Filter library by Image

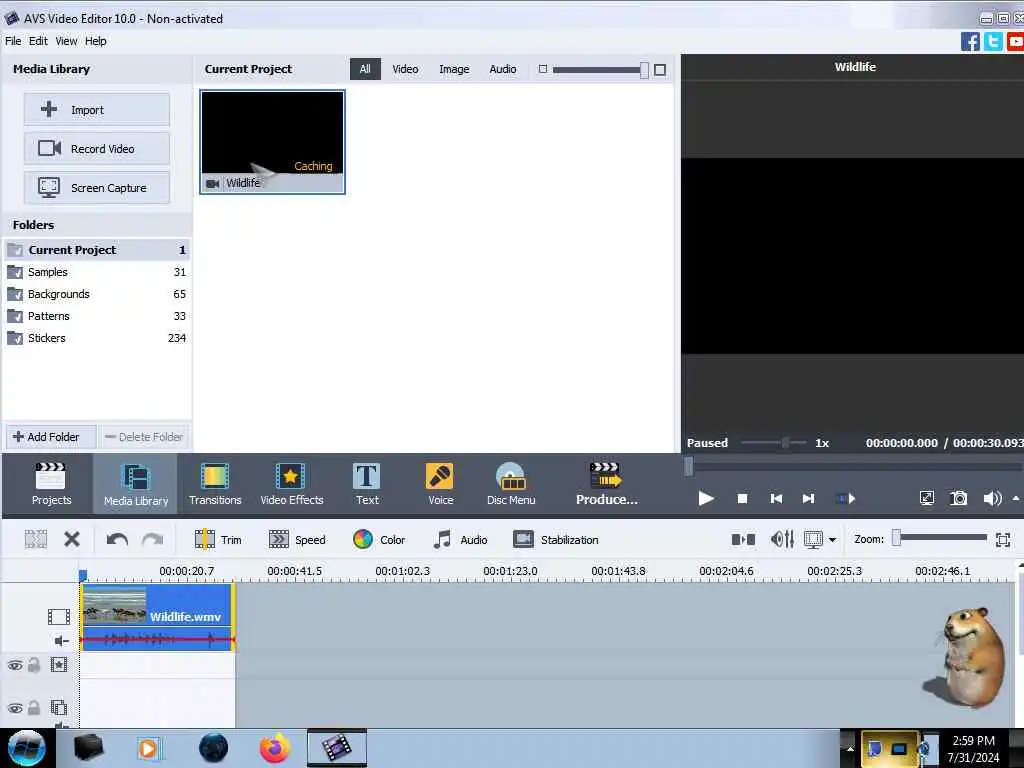[454, 69]
